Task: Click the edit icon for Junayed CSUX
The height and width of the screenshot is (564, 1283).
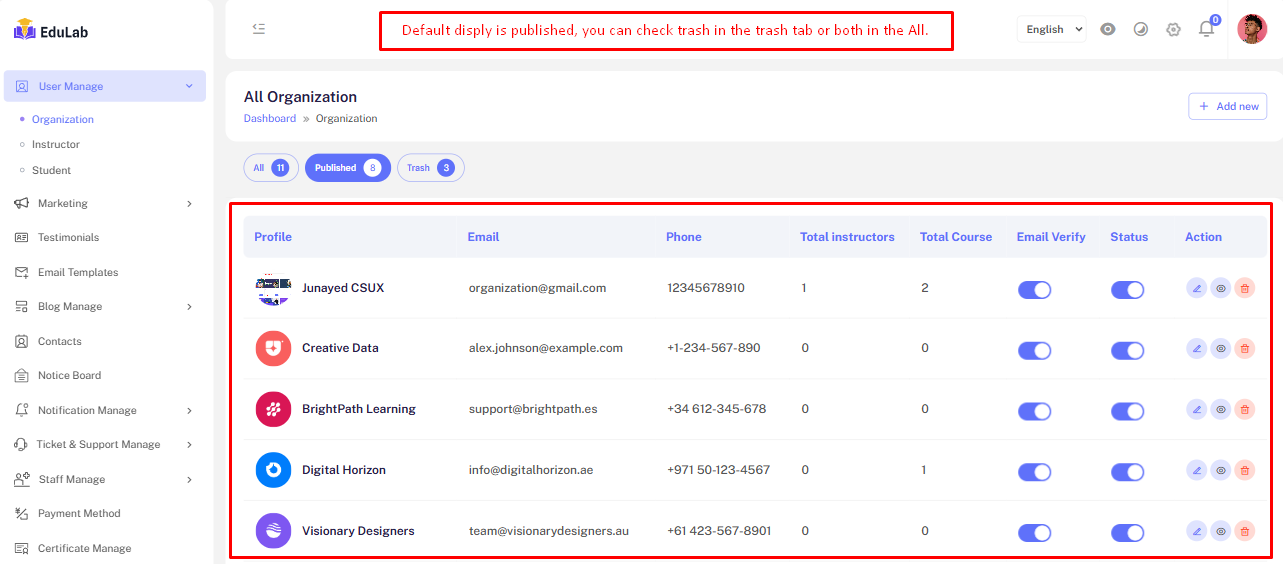Action: 1196,288
